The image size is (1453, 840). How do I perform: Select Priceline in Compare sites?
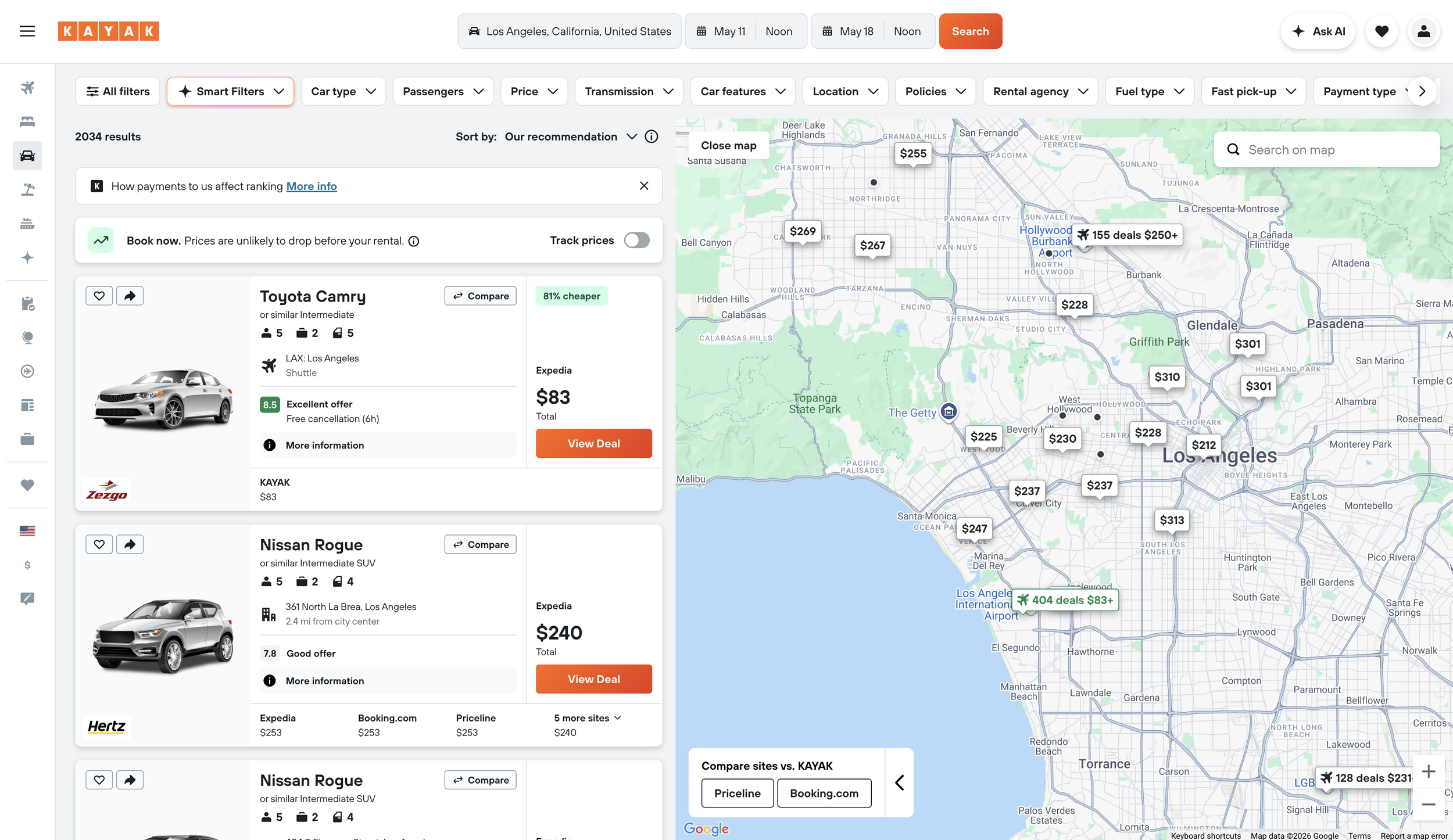pos(737,794)
